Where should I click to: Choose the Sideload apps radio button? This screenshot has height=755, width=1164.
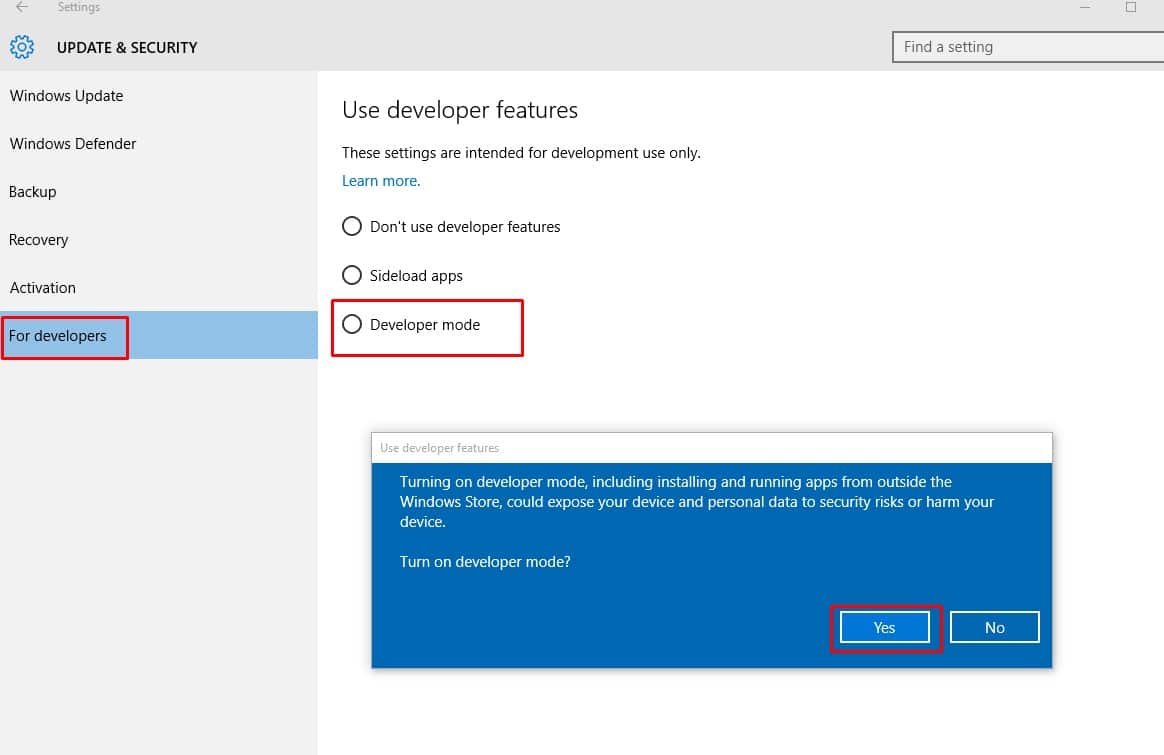352,275
